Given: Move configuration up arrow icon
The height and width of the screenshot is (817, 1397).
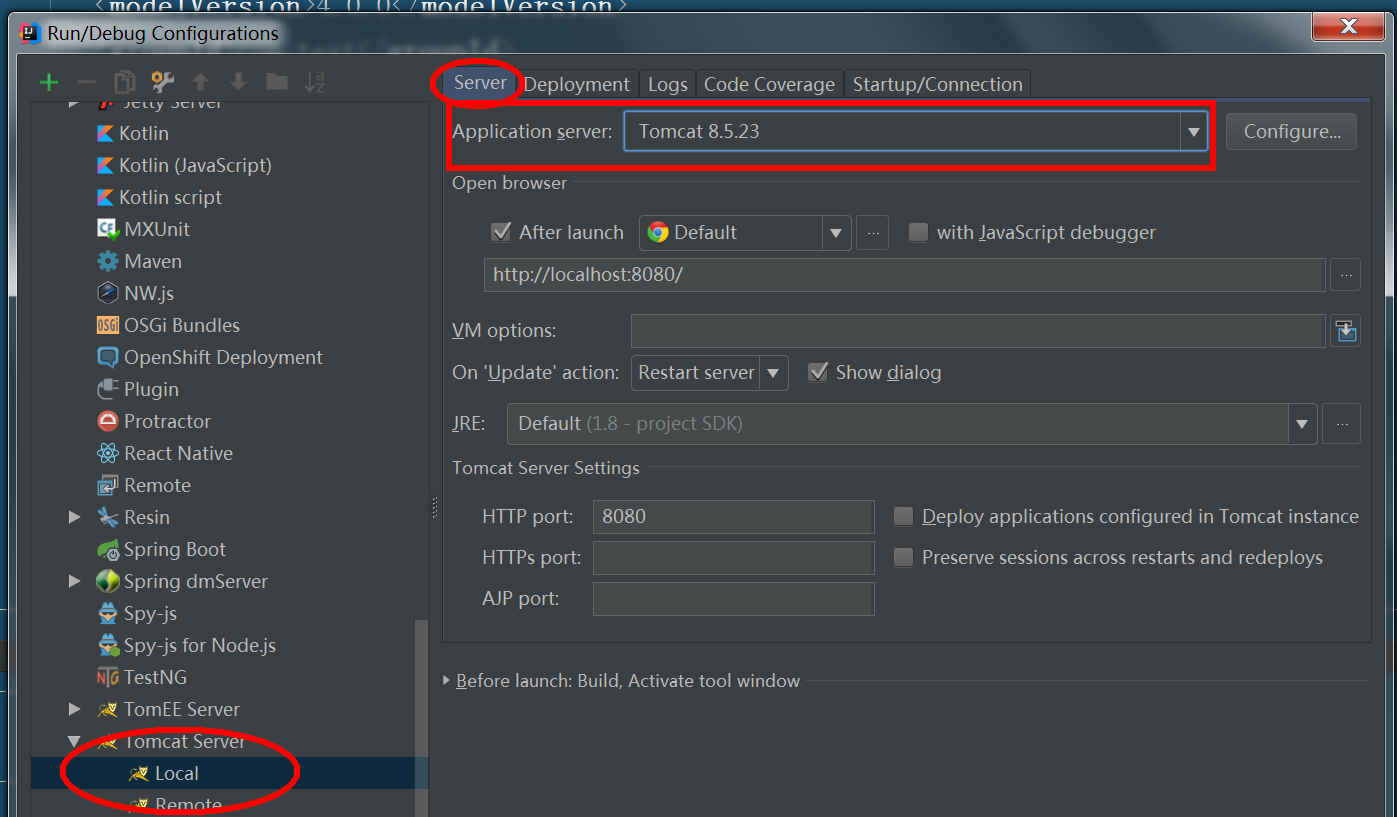Looking at the screenshot, I should coord(201,82).
